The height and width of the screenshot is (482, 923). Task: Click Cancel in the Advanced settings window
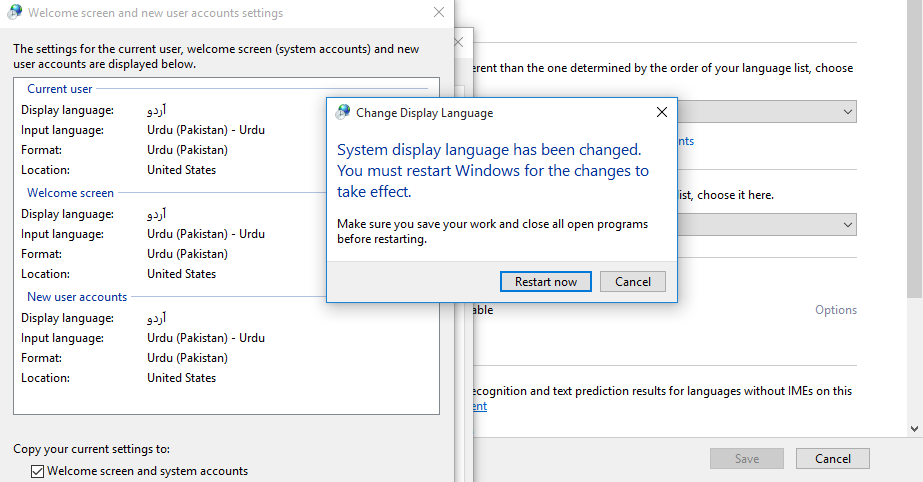coord(832,458)
